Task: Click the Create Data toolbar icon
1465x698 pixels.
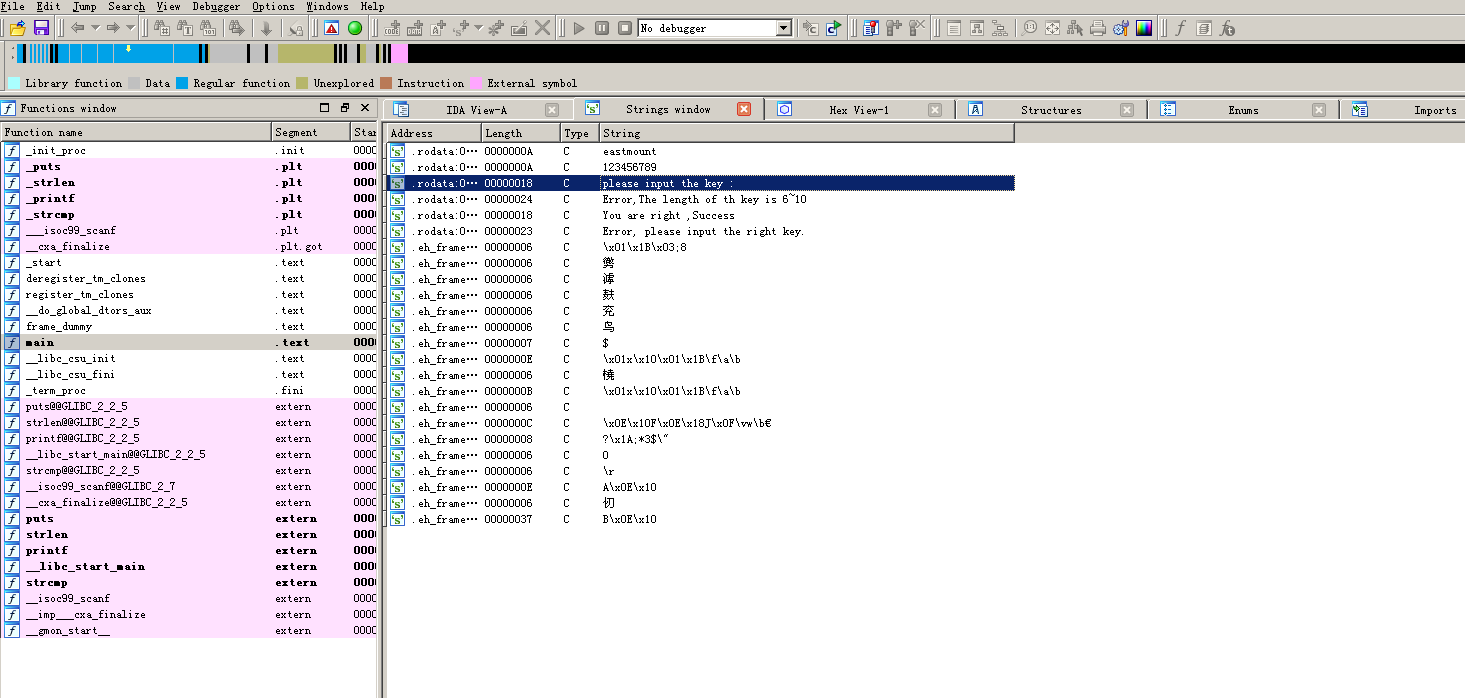Action: tap(417, 28)
